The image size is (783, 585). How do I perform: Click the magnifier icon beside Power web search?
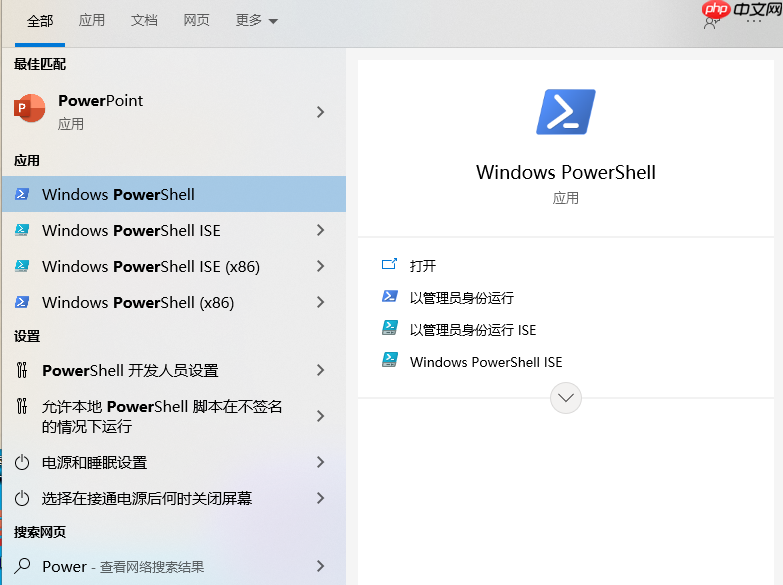22,566
